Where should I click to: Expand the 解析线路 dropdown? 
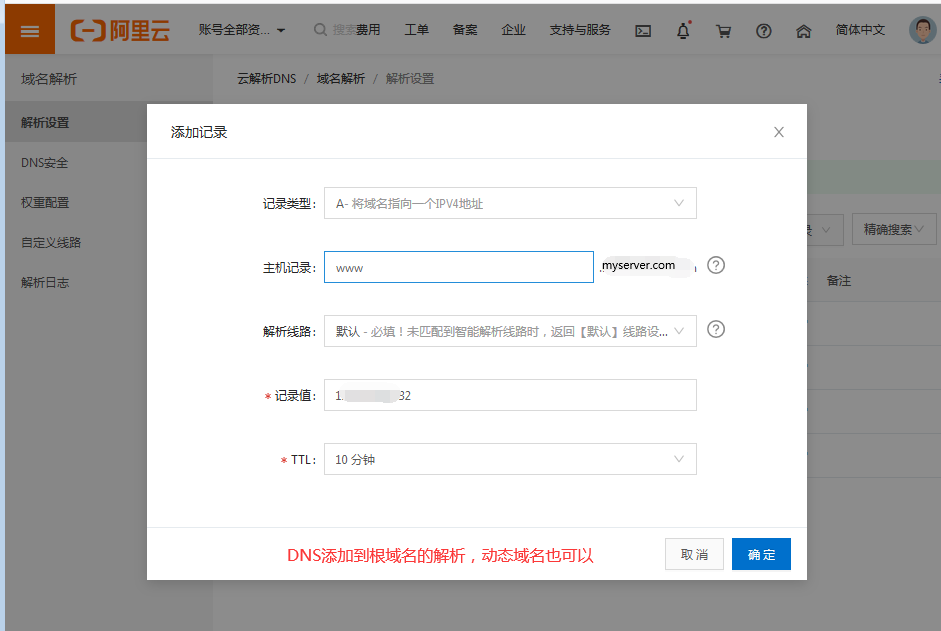[x=510, y=331]
